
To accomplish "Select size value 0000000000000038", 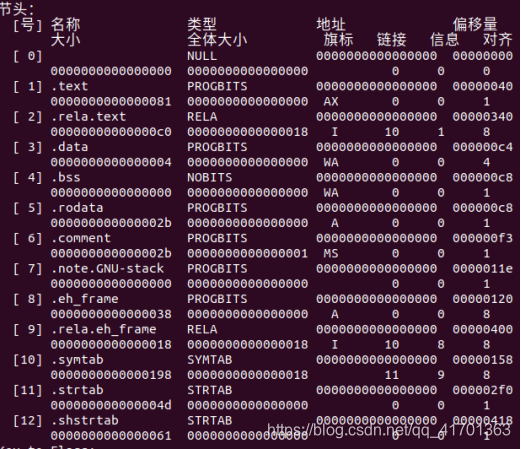I will pyautogui.click(x=111, y=314).
